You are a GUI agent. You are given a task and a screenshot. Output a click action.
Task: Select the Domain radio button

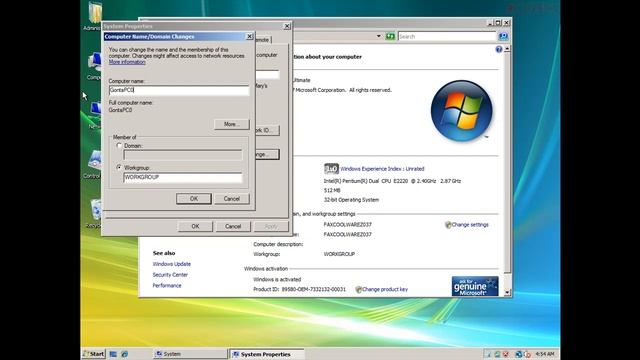pos(119,145)
